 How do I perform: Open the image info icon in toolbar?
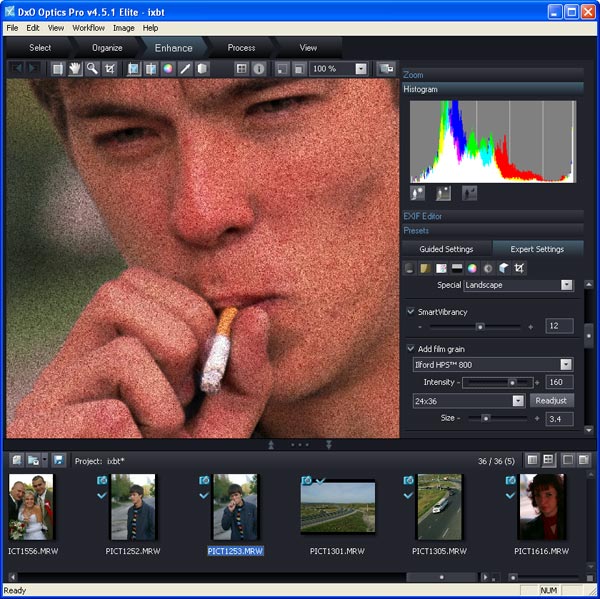coord(259,69)
